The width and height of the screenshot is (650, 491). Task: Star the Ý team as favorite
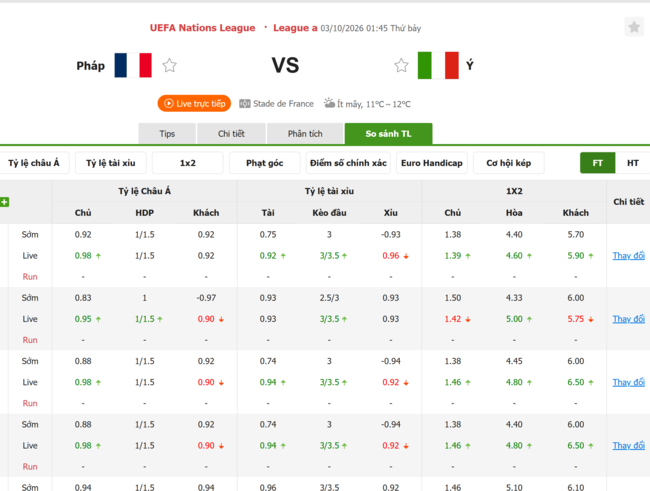point(401,65)
